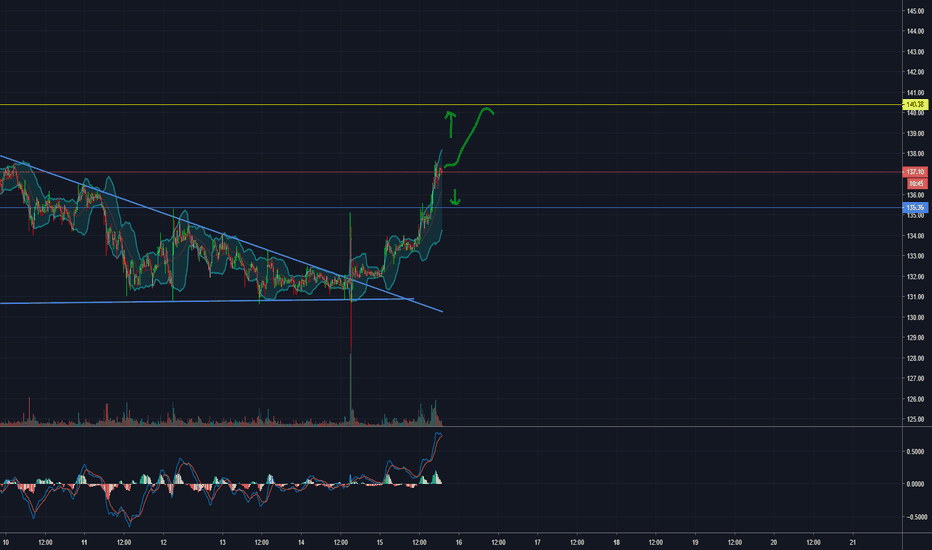
Task: Click the red 137.10 current price label
Action: [915, 172]
